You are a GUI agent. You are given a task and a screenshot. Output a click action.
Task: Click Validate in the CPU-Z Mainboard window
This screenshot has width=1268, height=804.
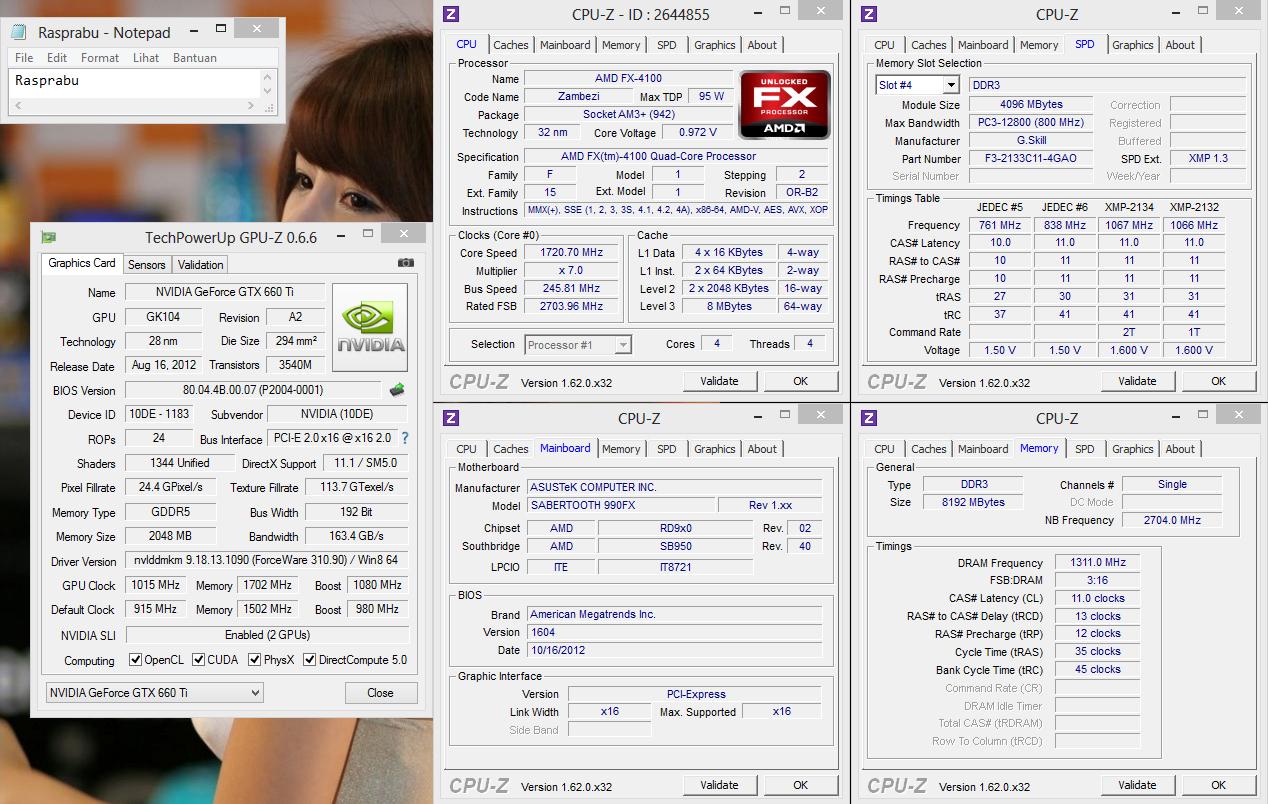pyautogui.click(x=719, y=785)
